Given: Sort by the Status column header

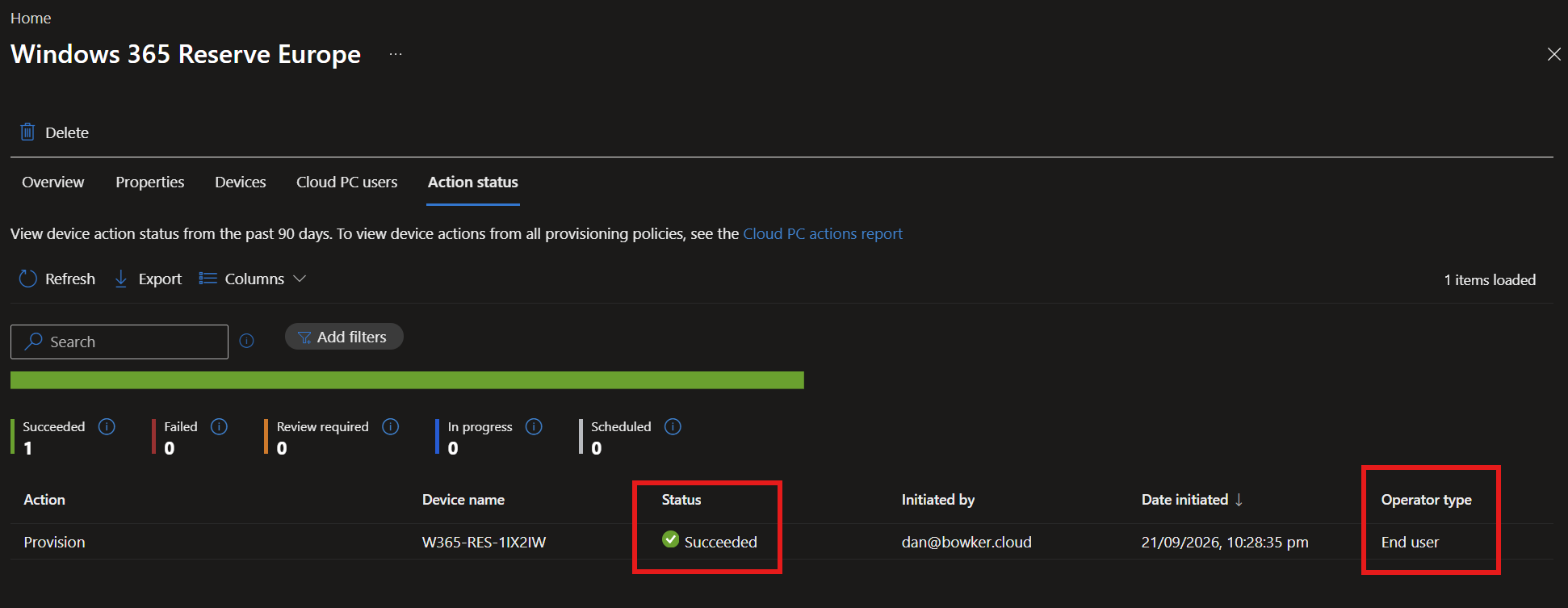Looking at the screenshot, I should [x=681, y=500].
